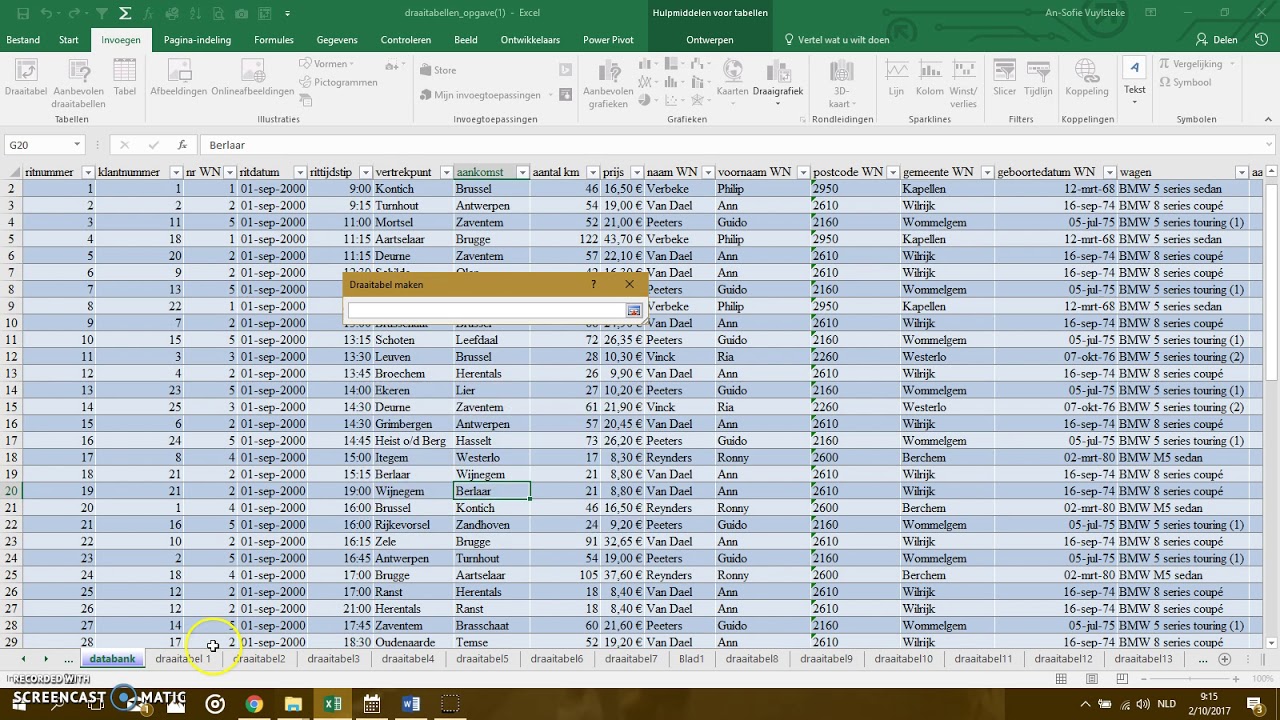Switch to the Gegevens tab
Screen dimensions: 1280x720
click(x=337, y=40)
